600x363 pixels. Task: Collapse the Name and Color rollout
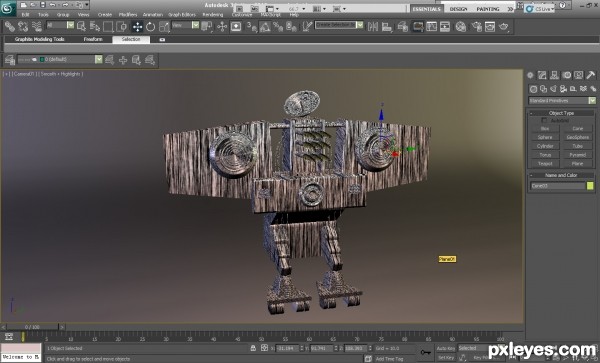[561, 175]
